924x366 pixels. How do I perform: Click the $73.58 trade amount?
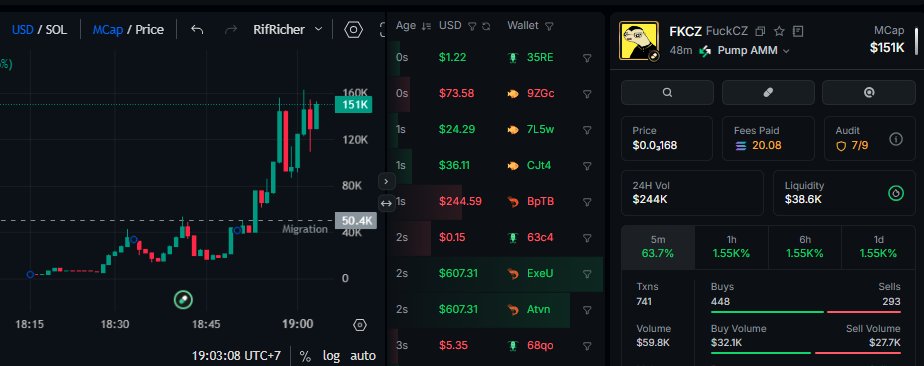pos(457,94)
